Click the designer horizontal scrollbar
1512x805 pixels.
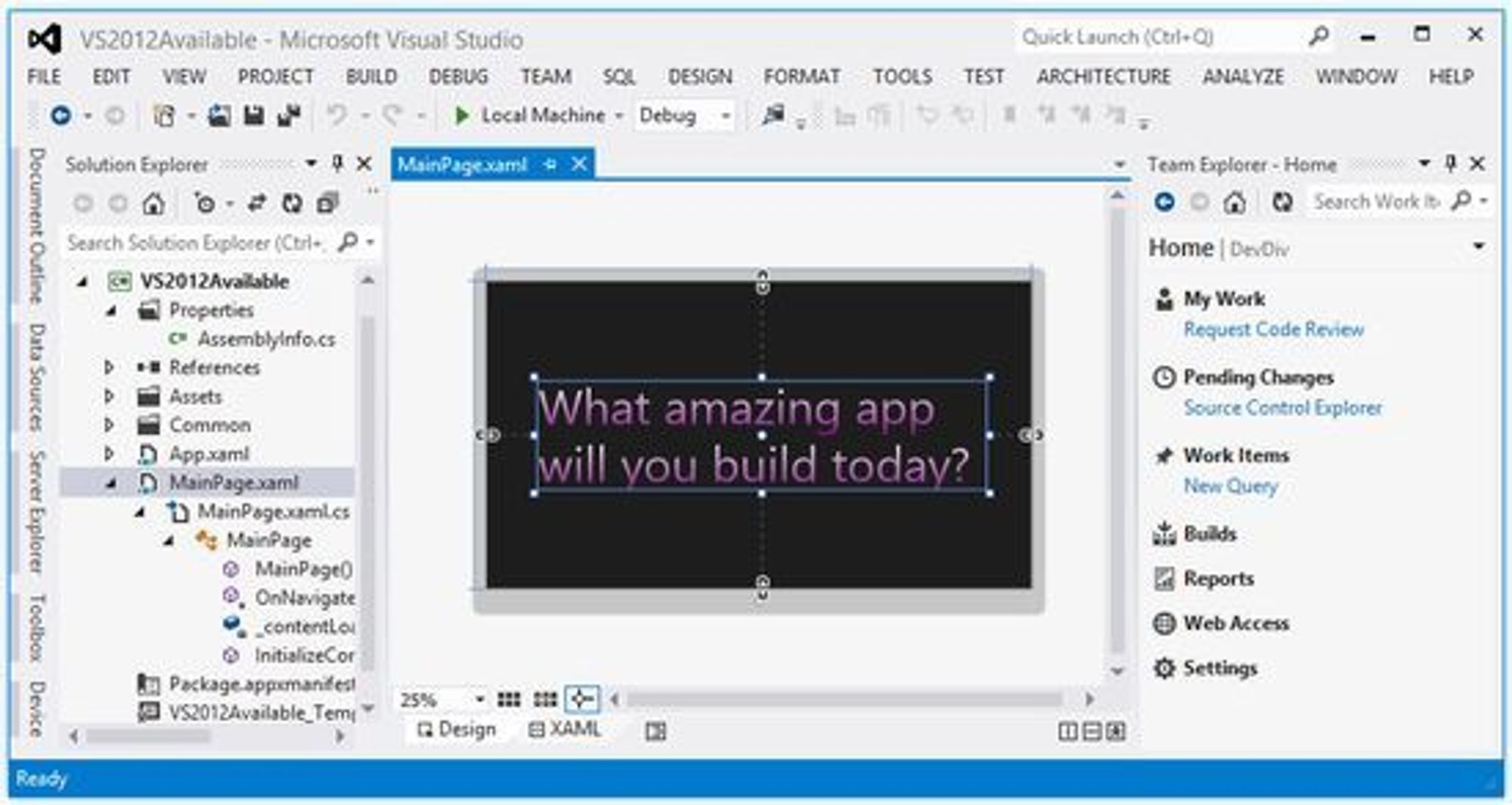point(844,699)
